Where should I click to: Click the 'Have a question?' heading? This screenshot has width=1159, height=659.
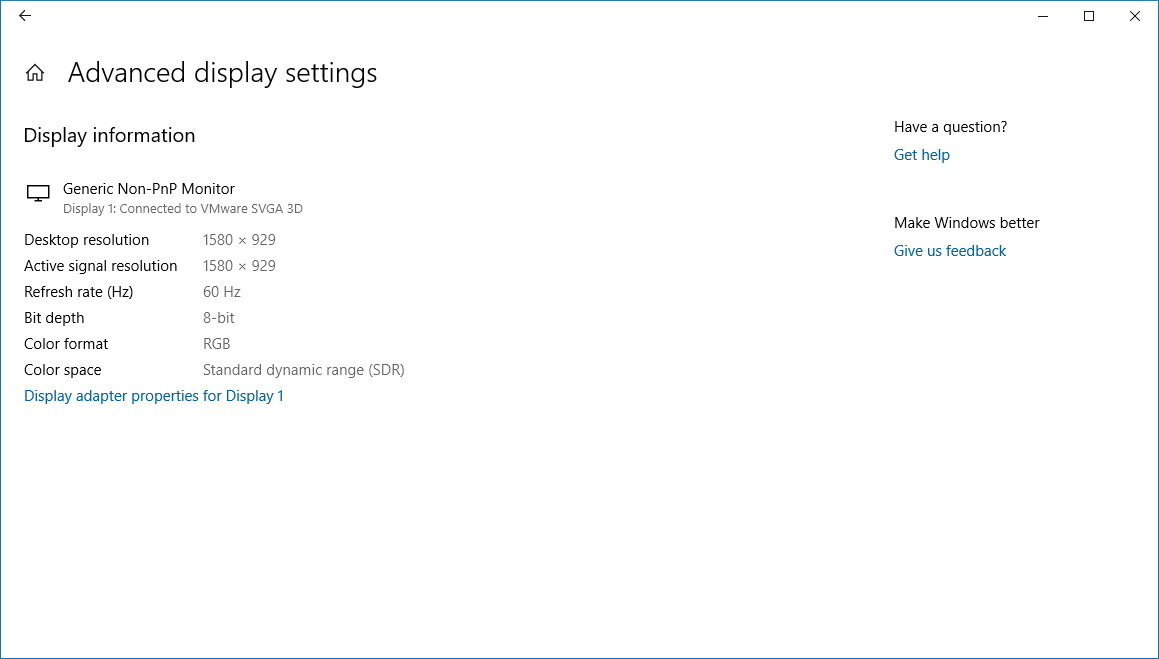click(x=951, y=127)
